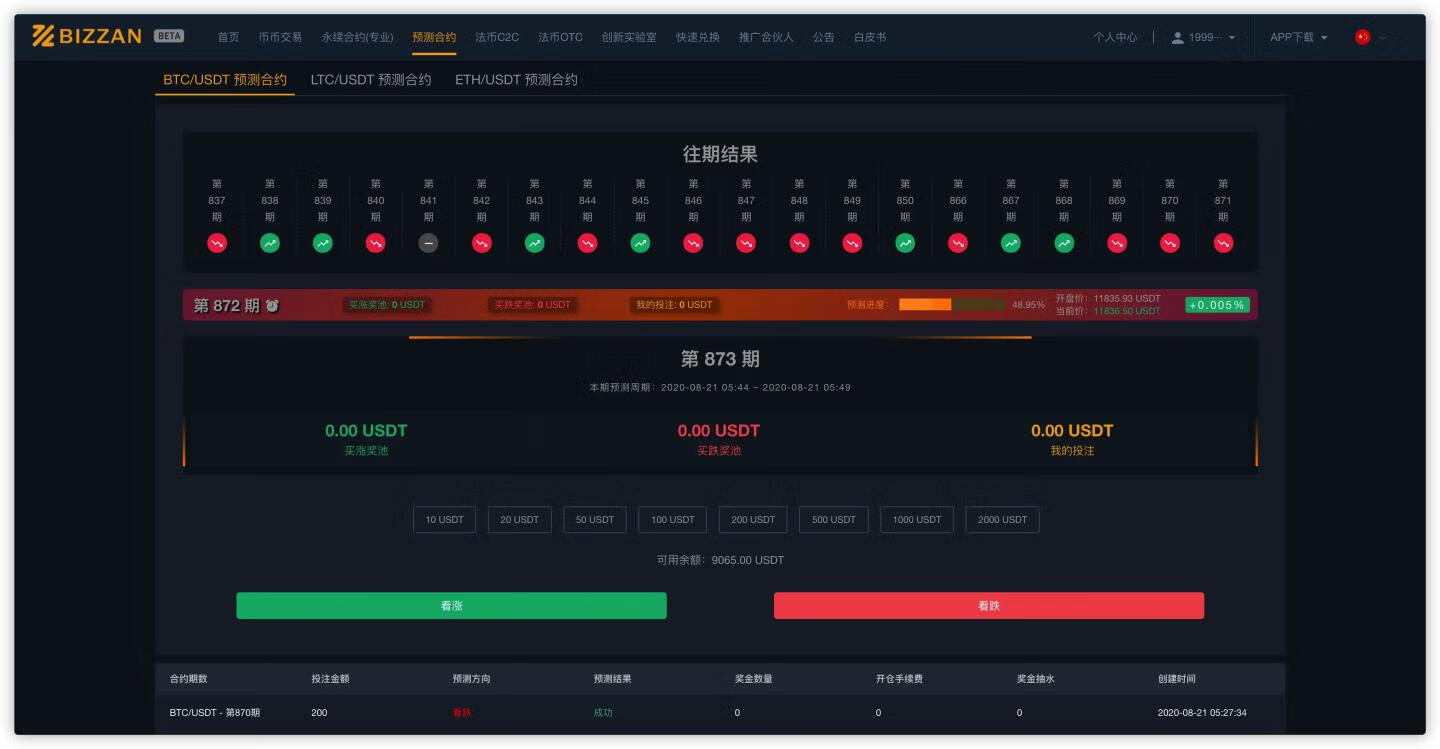Click the red down-trend icon for period 871
Image resolution: width=1440 pixels, height=749 pixels.
pos(1223,243)
